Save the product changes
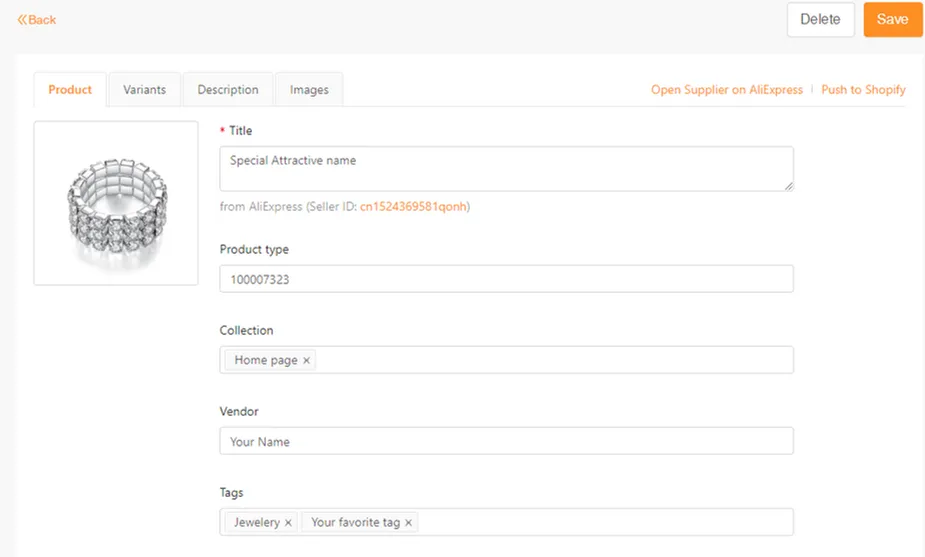 893,19
